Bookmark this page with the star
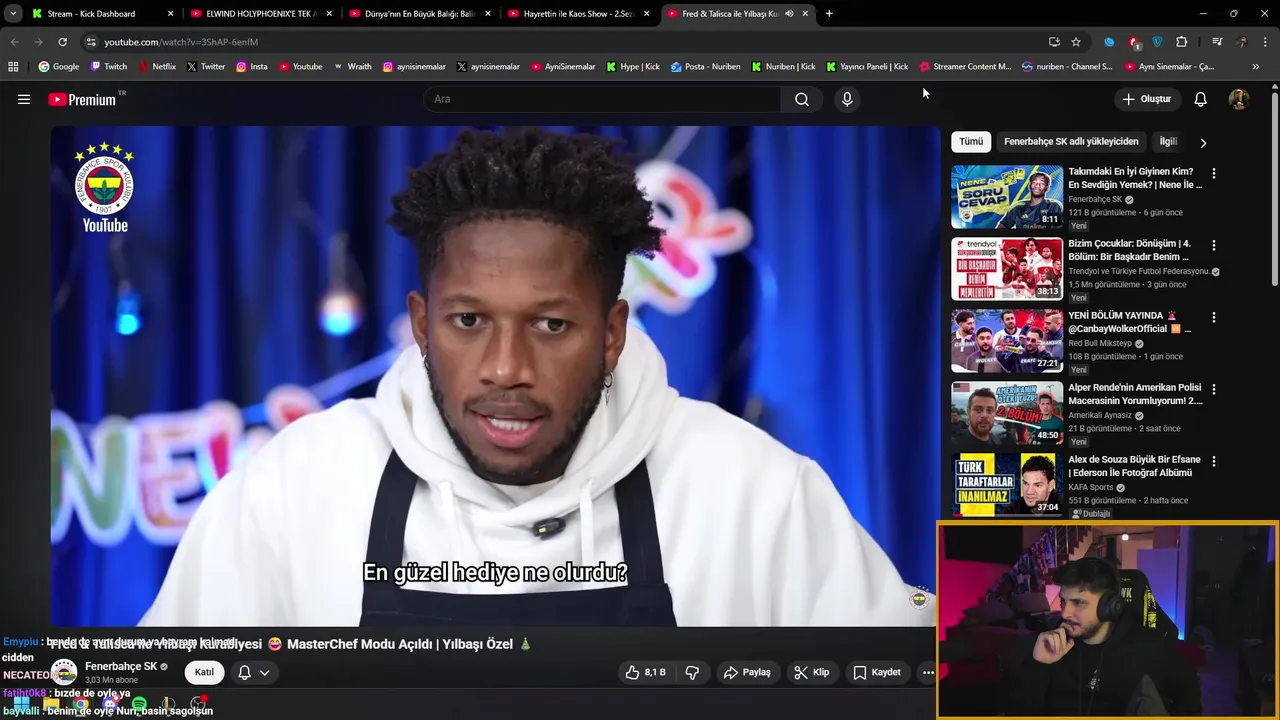The height and width of the screenshot is (720, 1280). tap(1076, 42)
